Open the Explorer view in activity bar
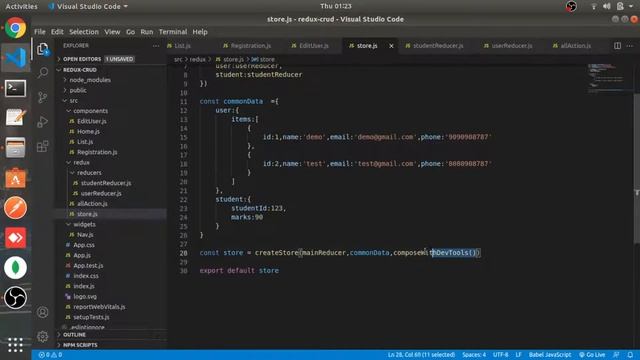Screen dimensions: 640x360 coord(42,49)
